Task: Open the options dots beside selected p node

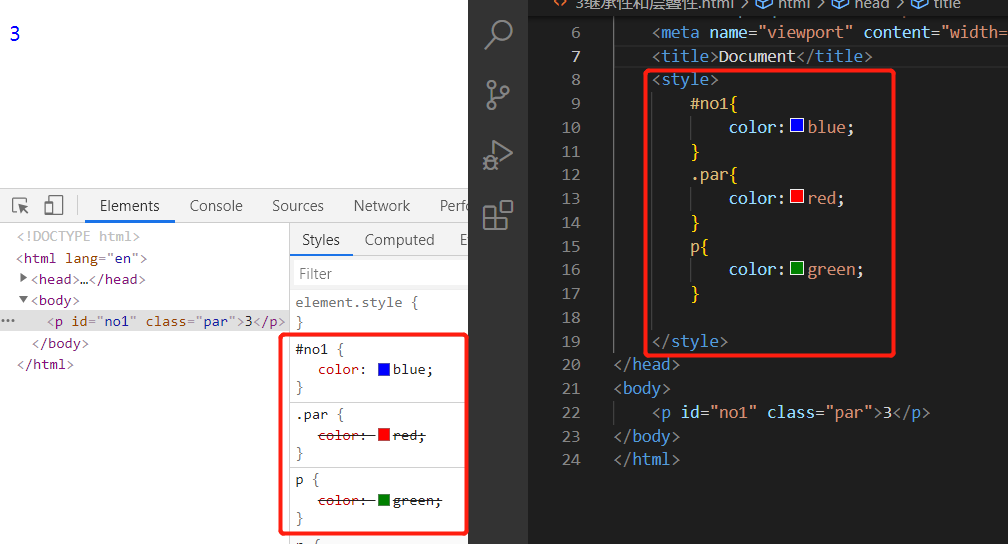Action: [x=8, y=320]
